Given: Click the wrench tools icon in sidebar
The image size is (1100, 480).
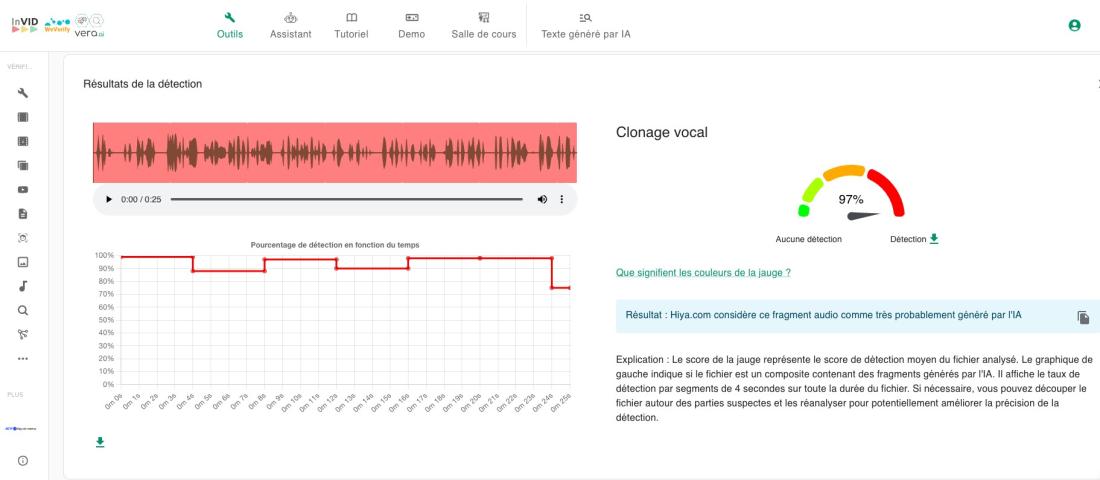Looking at the screenshot, I should coord(22,93).
